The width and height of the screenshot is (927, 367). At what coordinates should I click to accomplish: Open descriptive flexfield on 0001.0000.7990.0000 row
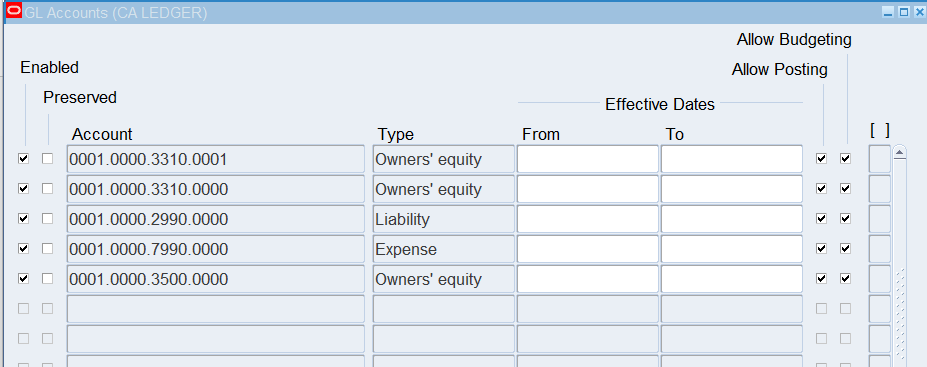pos(880,249)
